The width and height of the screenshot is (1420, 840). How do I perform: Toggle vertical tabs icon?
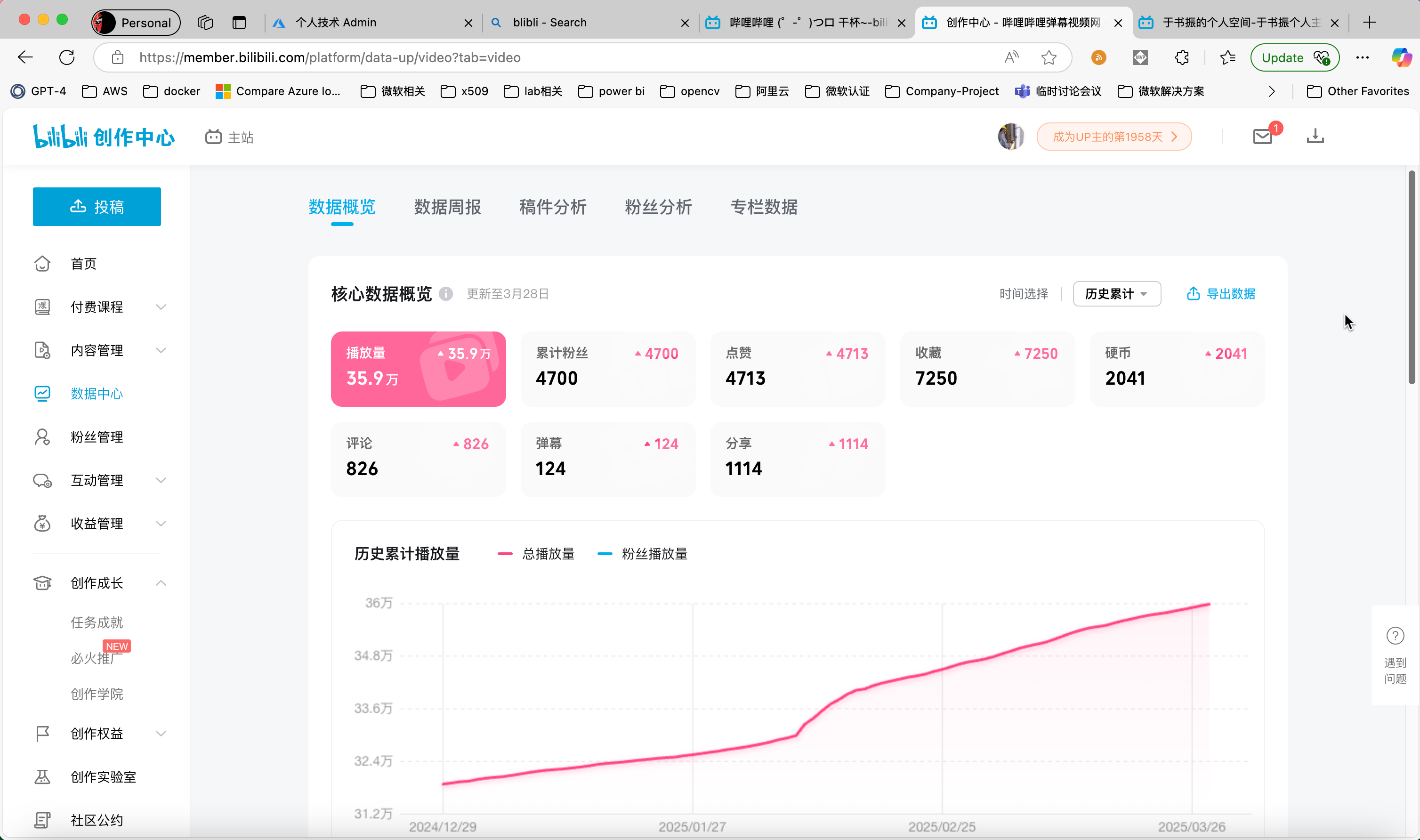pyautogui.click(x=239, y=23)
